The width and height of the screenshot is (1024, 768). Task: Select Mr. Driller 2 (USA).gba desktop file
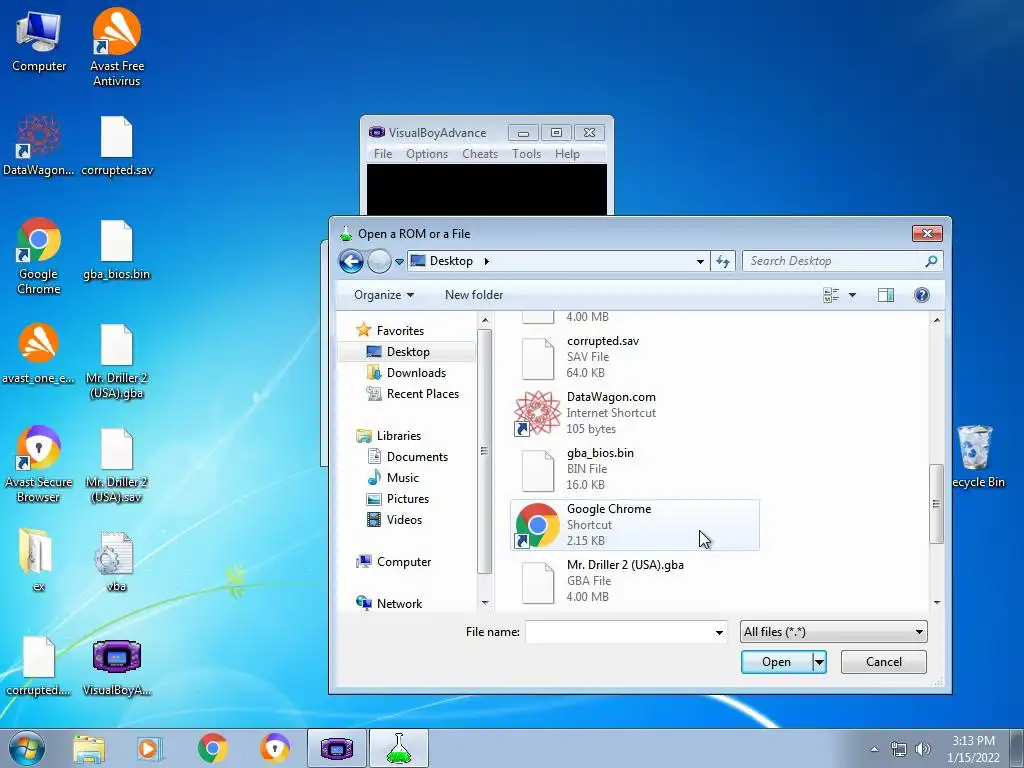117,361
